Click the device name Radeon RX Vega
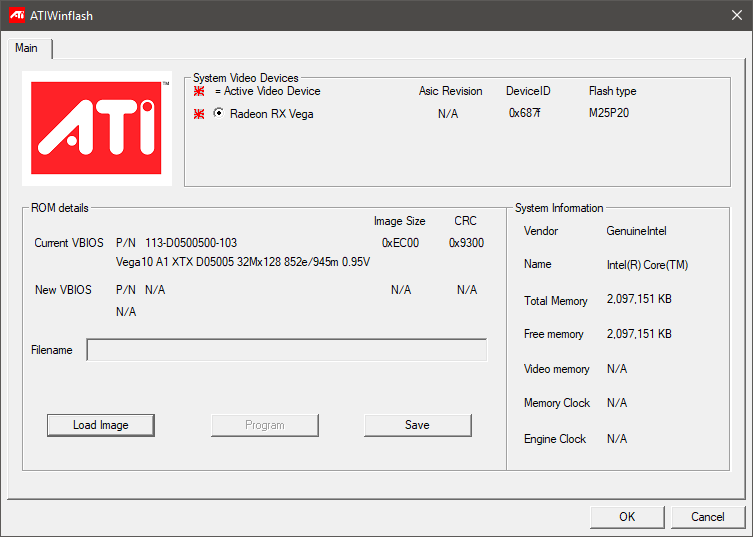Image resolution: width=753 pixels, height=537 pixels. [272, 114]
